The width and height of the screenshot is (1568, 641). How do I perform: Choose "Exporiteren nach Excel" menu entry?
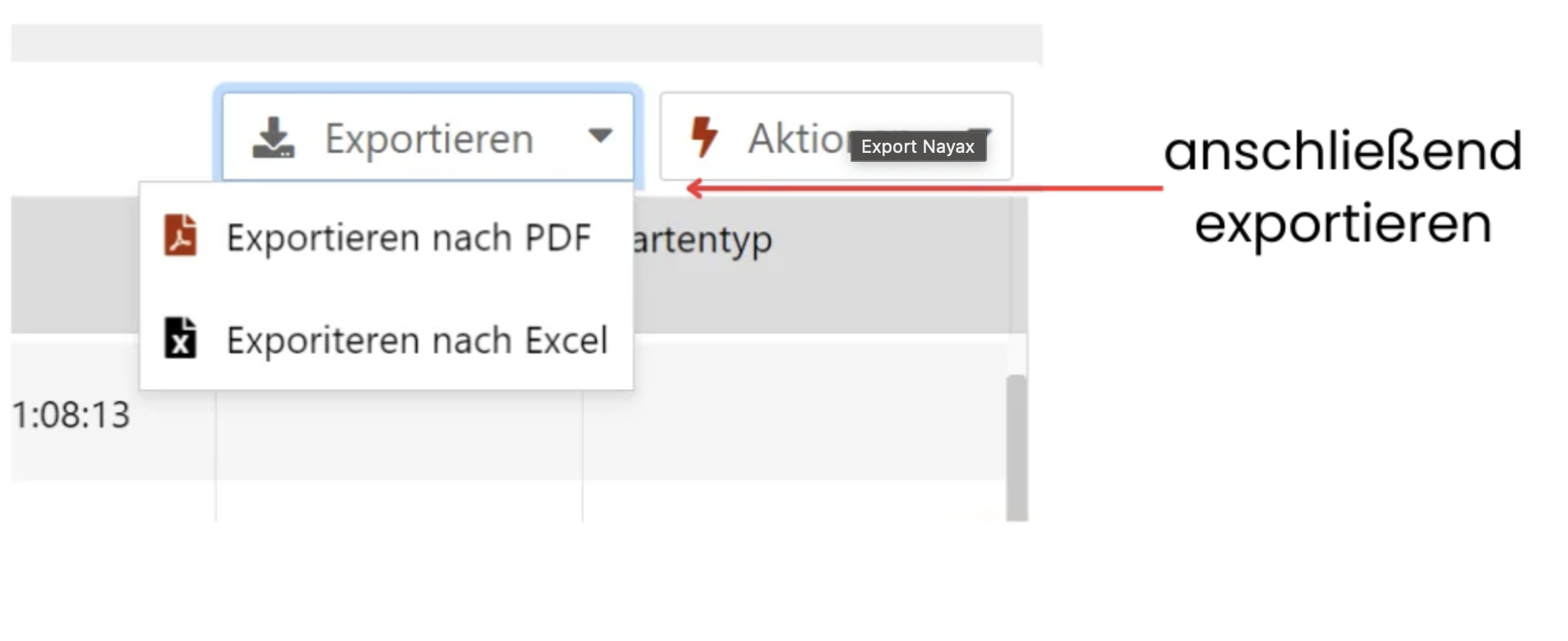click(417, 340)
